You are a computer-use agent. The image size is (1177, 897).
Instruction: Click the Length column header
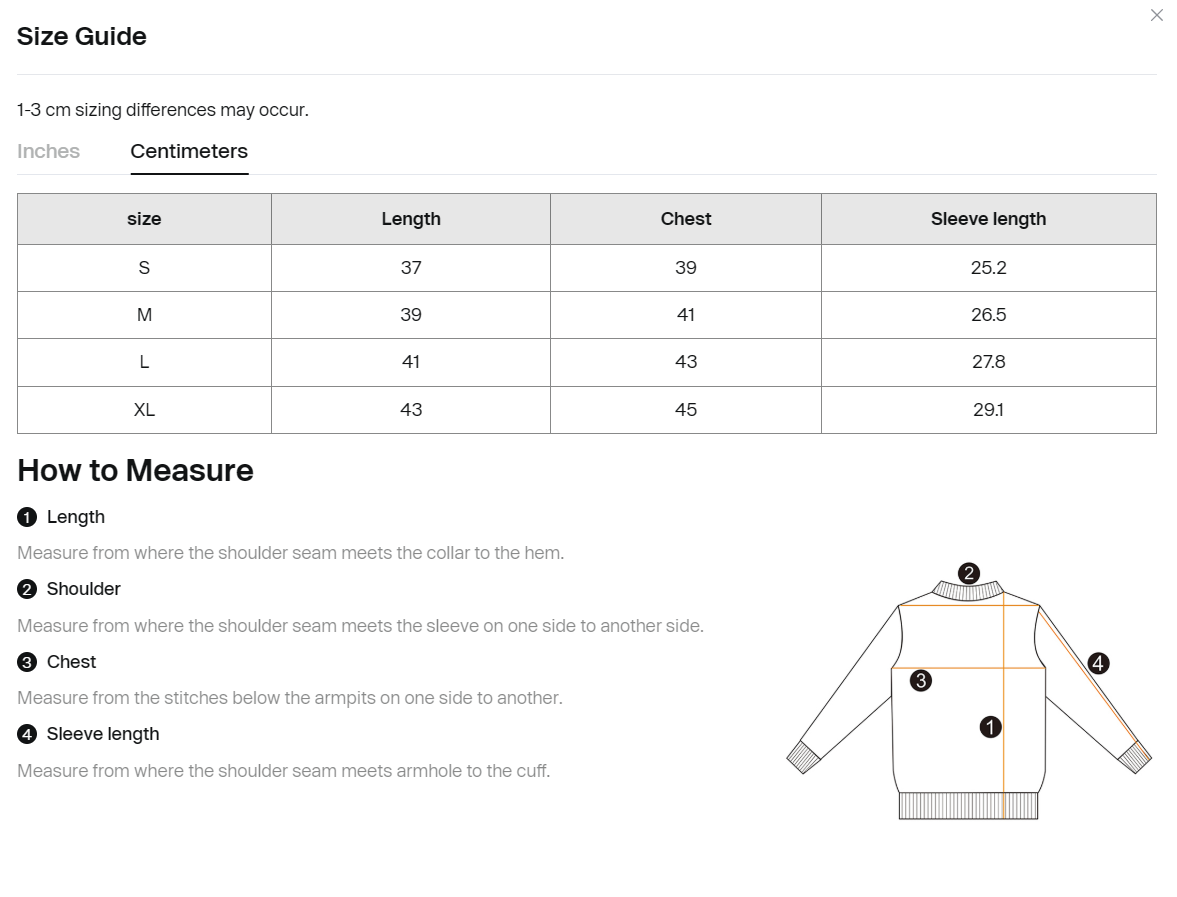tap(411, 219)
